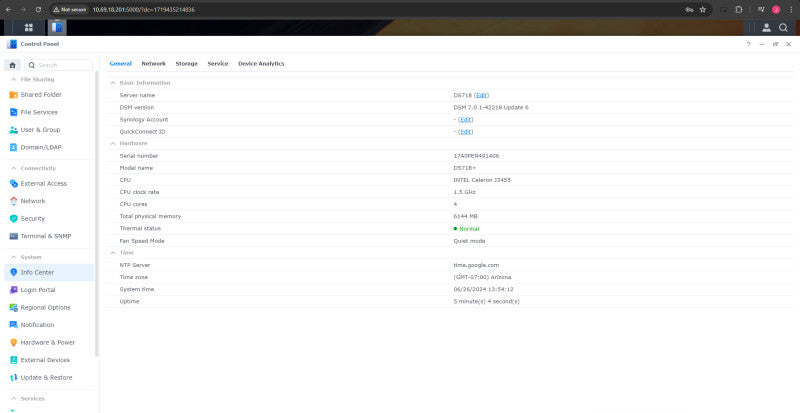This screenshot has height=413, width=800.
Task: Collapse the Hardware section
Action: pyautogui.click(x=113, y=143)
